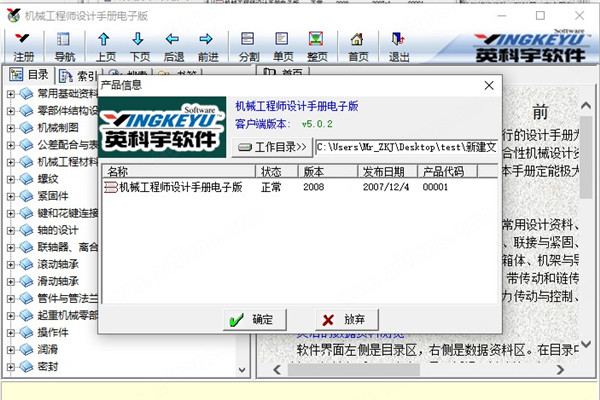Expand the 常用基础资料 tree node

[10, 94]
